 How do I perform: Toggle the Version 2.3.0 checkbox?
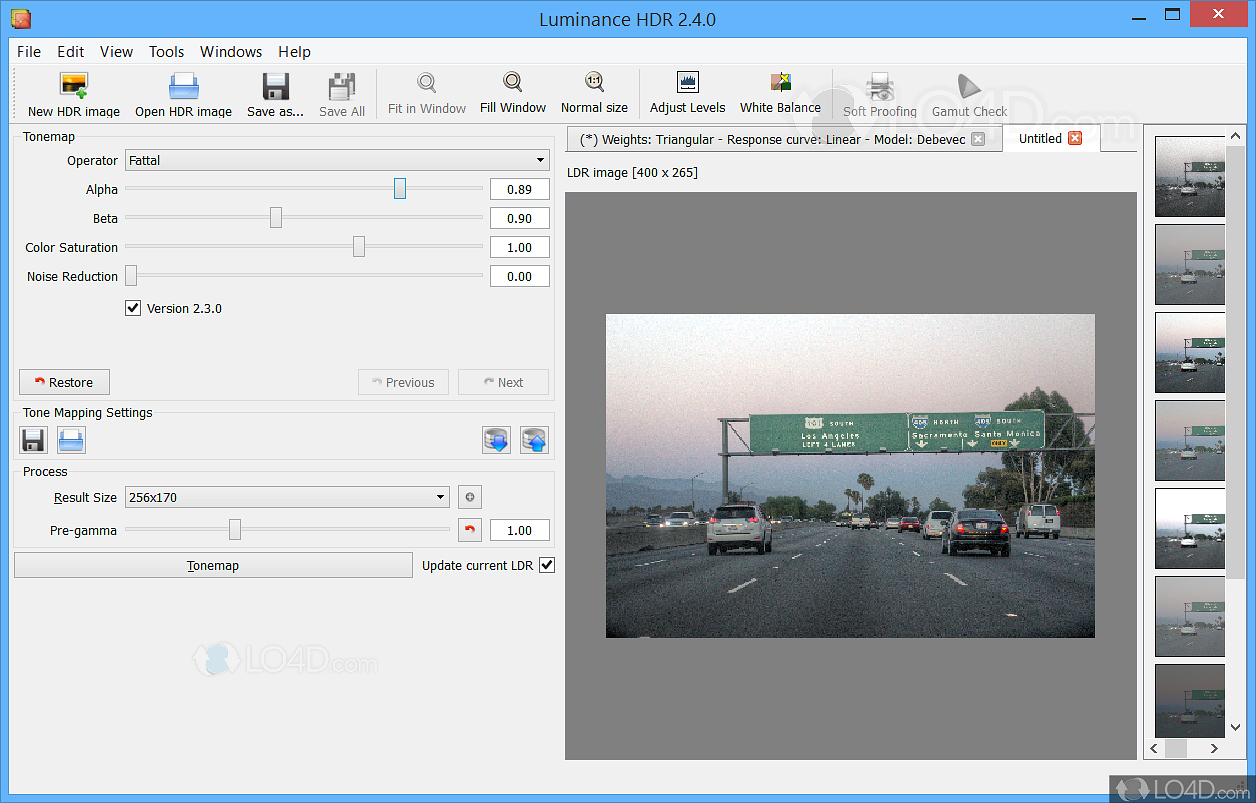[x=133, y=308]
